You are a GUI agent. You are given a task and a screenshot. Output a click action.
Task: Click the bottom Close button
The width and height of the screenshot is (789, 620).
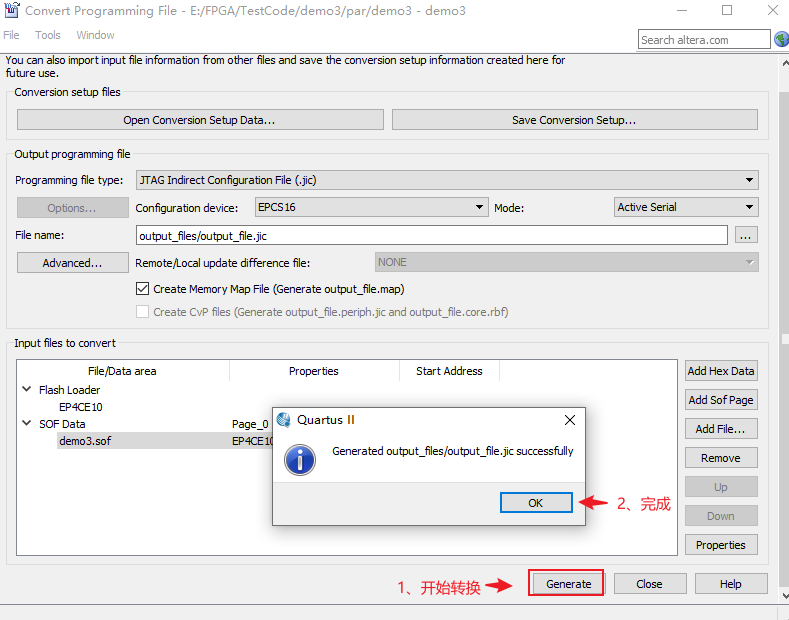pos(650,584)
